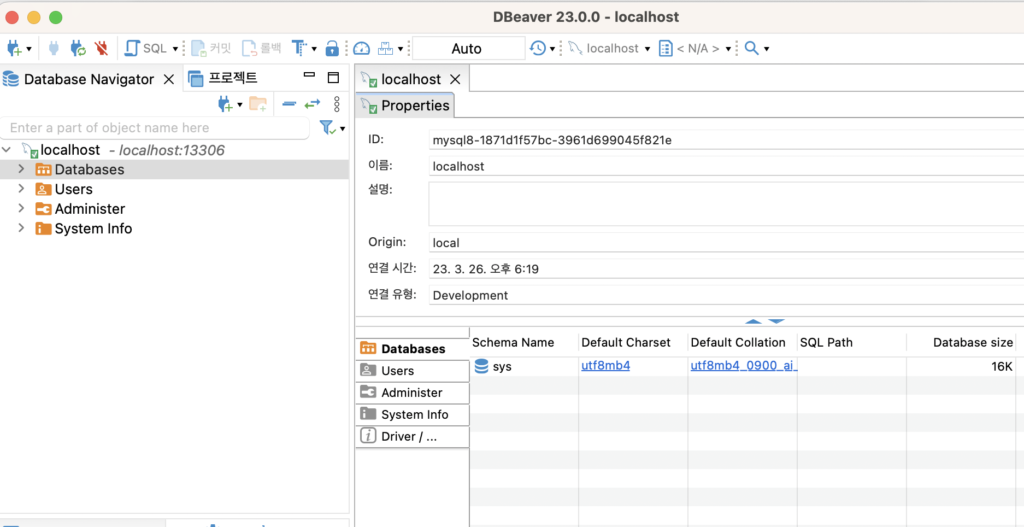Select Users item in navigator tree
Screen dimensions: 1024x527
tap(64, 189)
